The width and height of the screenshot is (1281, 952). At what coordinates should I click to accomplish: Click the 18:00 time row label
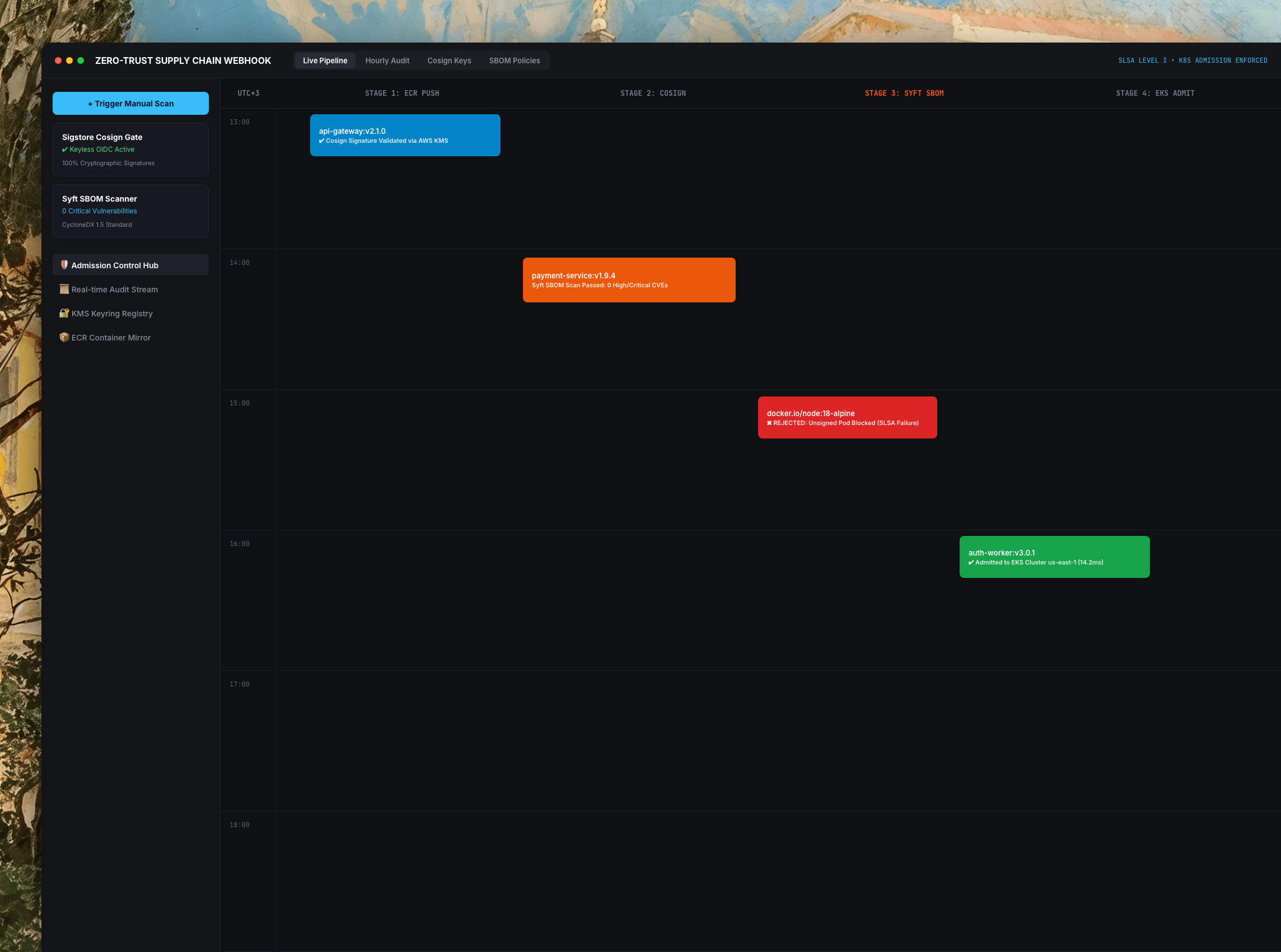[x=240, y=825]
